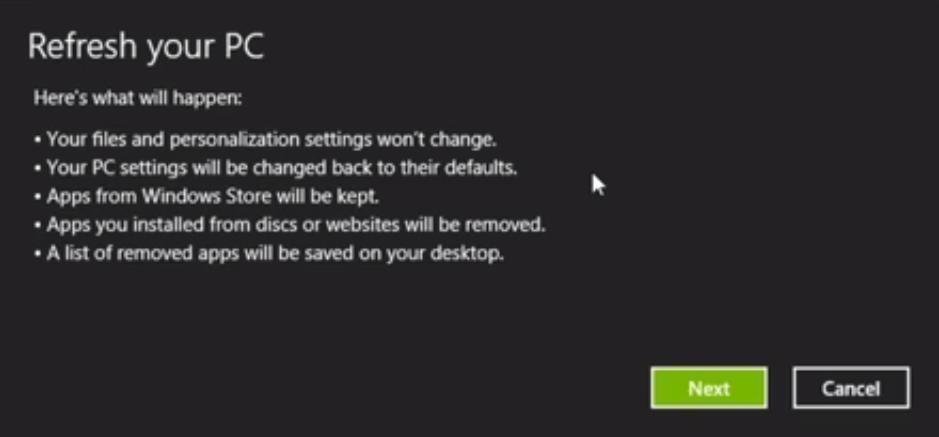
Task: Click the green Next button
Action: 709,388
